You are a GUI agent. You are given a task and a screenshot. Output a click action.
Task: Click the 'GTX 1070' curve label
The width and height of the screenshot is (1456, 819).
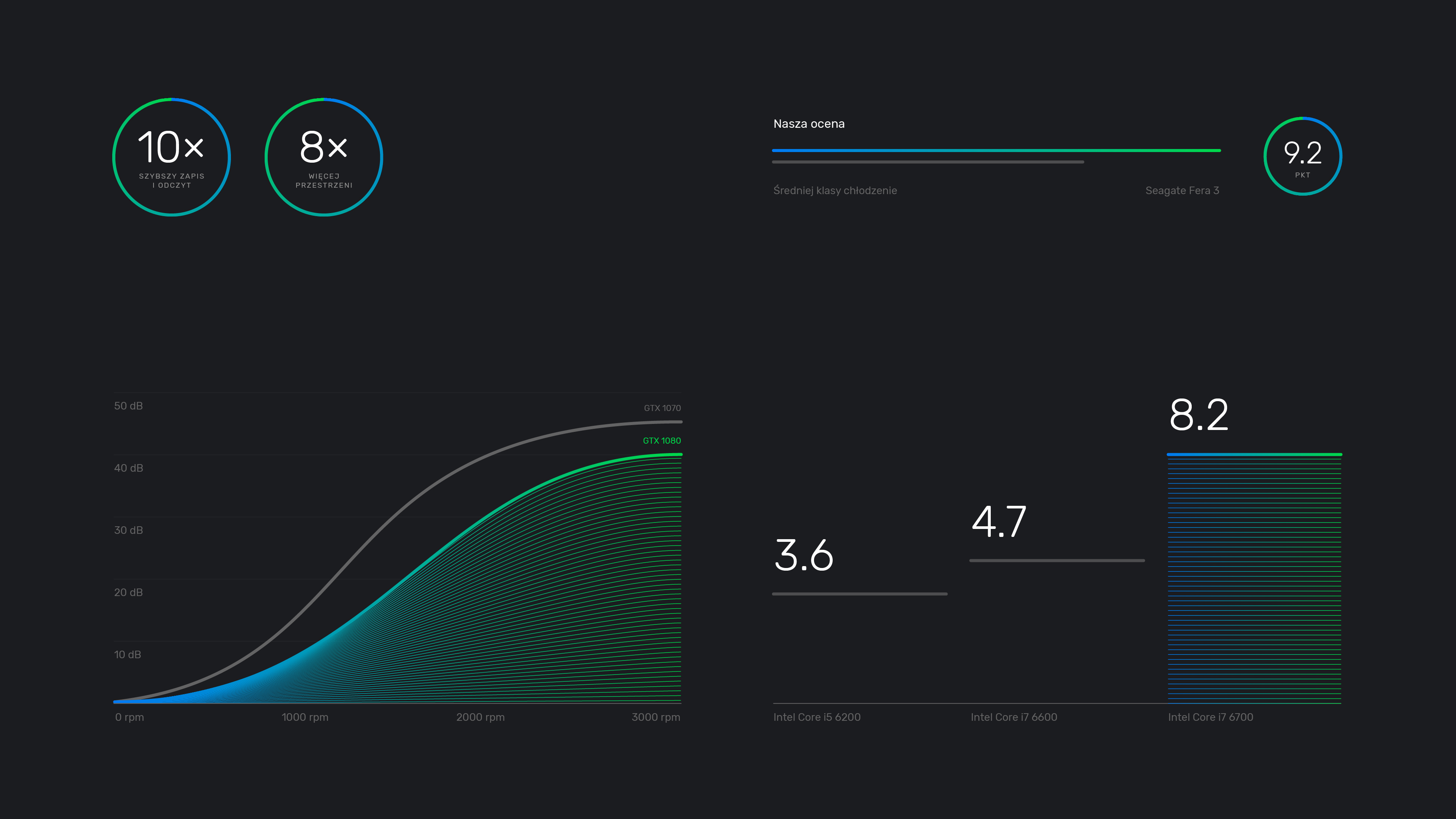click(662, 408)
